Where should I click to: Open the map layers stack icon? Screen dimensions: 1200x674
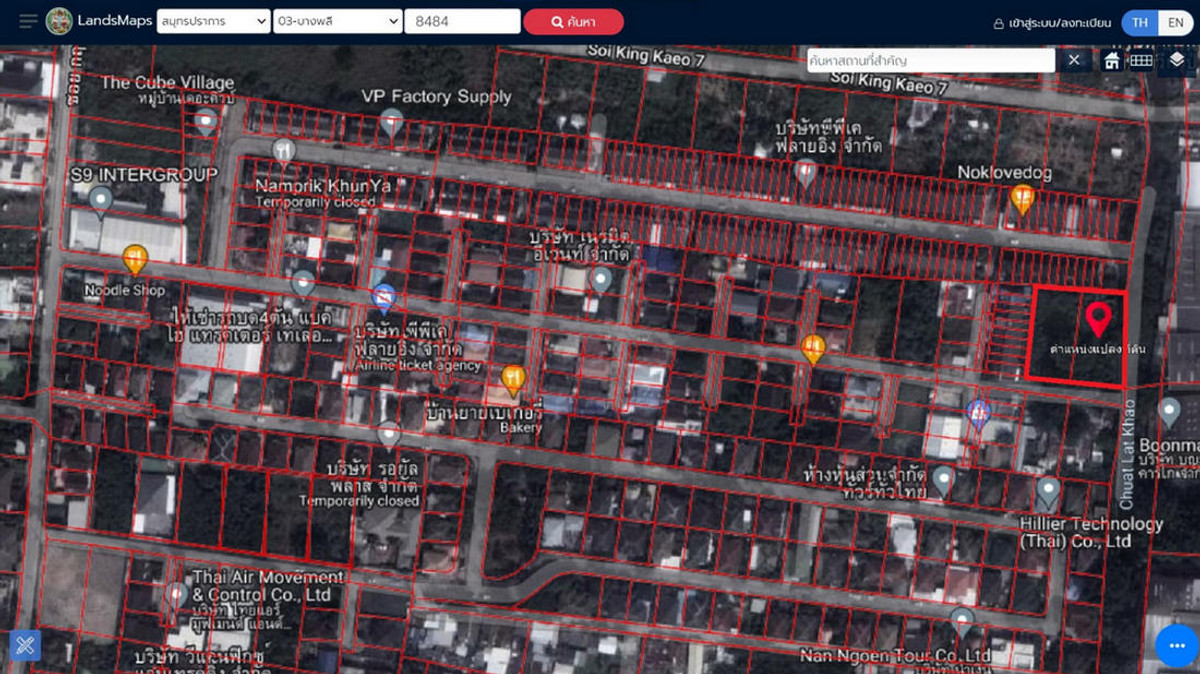1176,60
